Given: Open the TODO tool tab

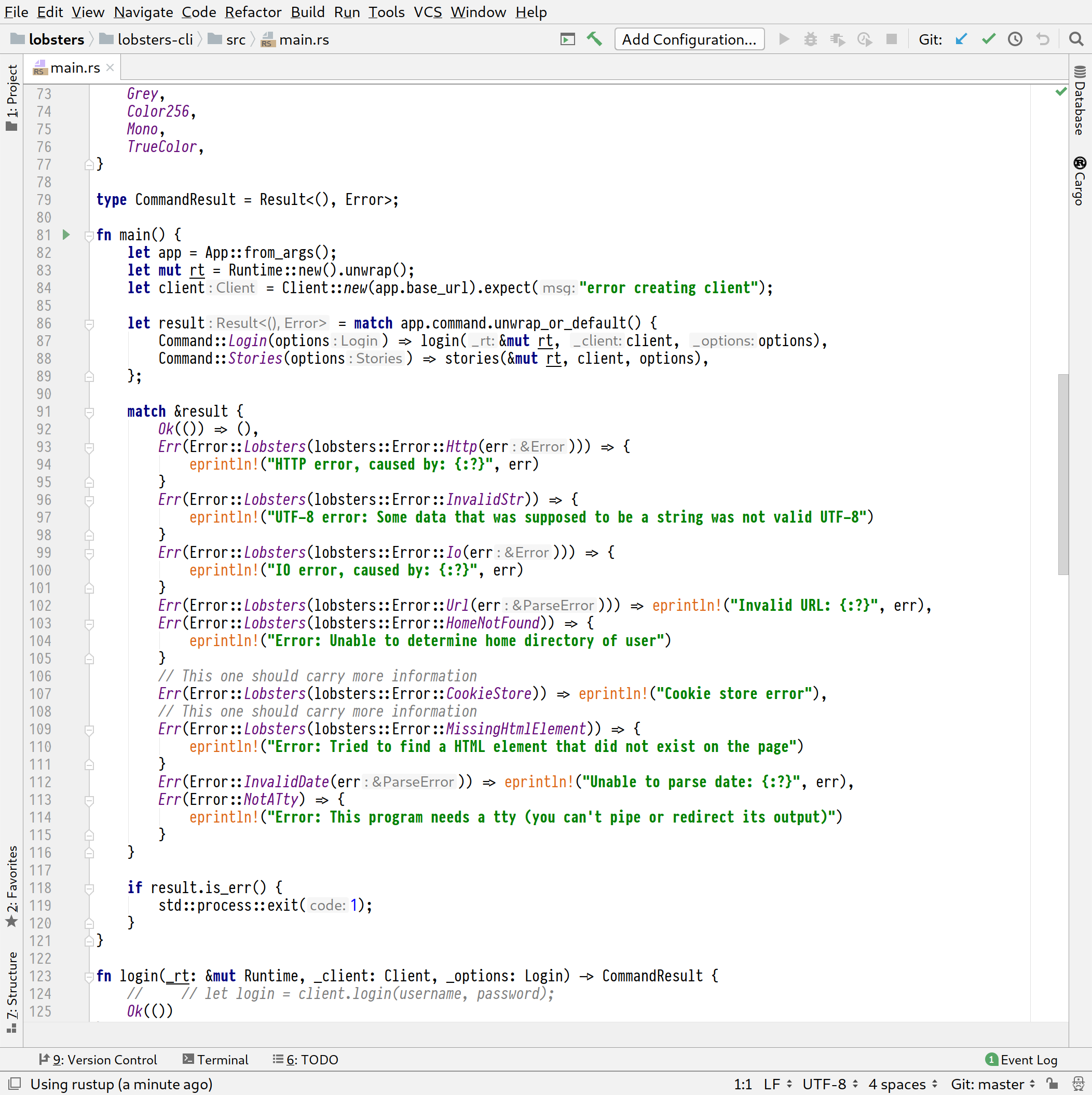Looking at the screenshot, I should point(306,1059).
